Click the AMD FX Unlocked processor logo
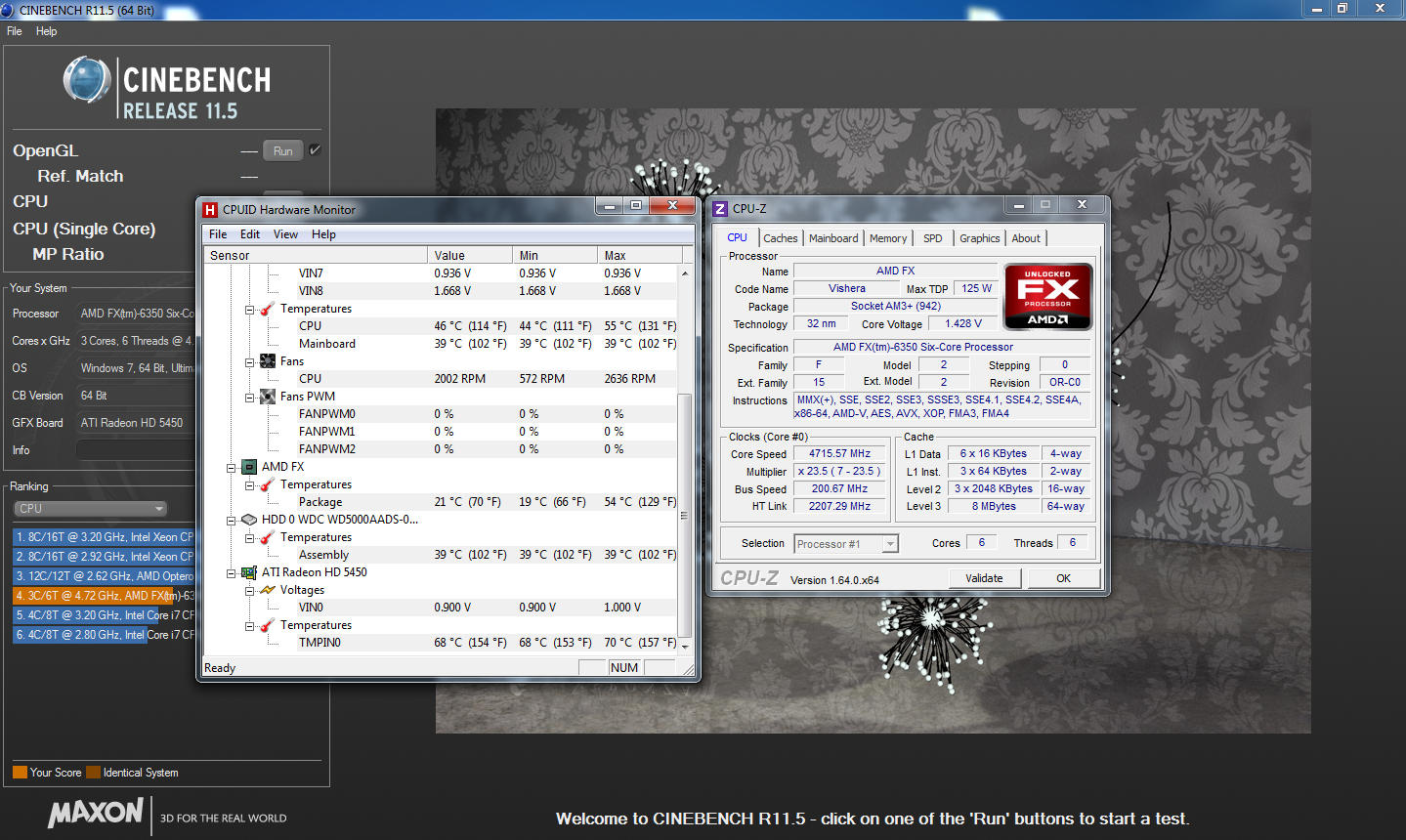This screenshot has width=1406, height=840. (1047, 297)
